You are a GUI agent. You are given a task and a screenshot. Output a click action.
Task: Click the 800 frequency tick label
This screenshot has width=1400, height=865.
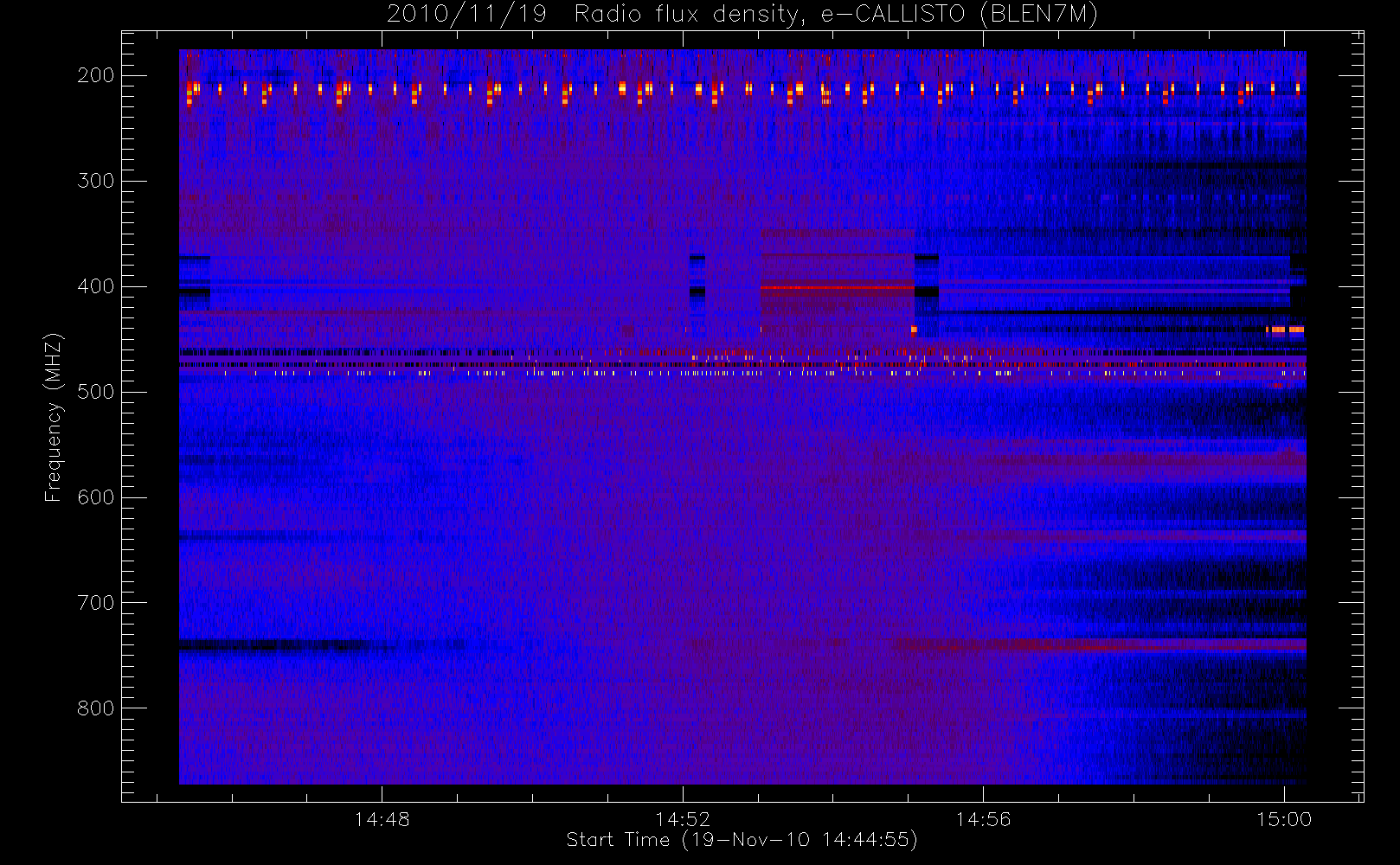96,708
